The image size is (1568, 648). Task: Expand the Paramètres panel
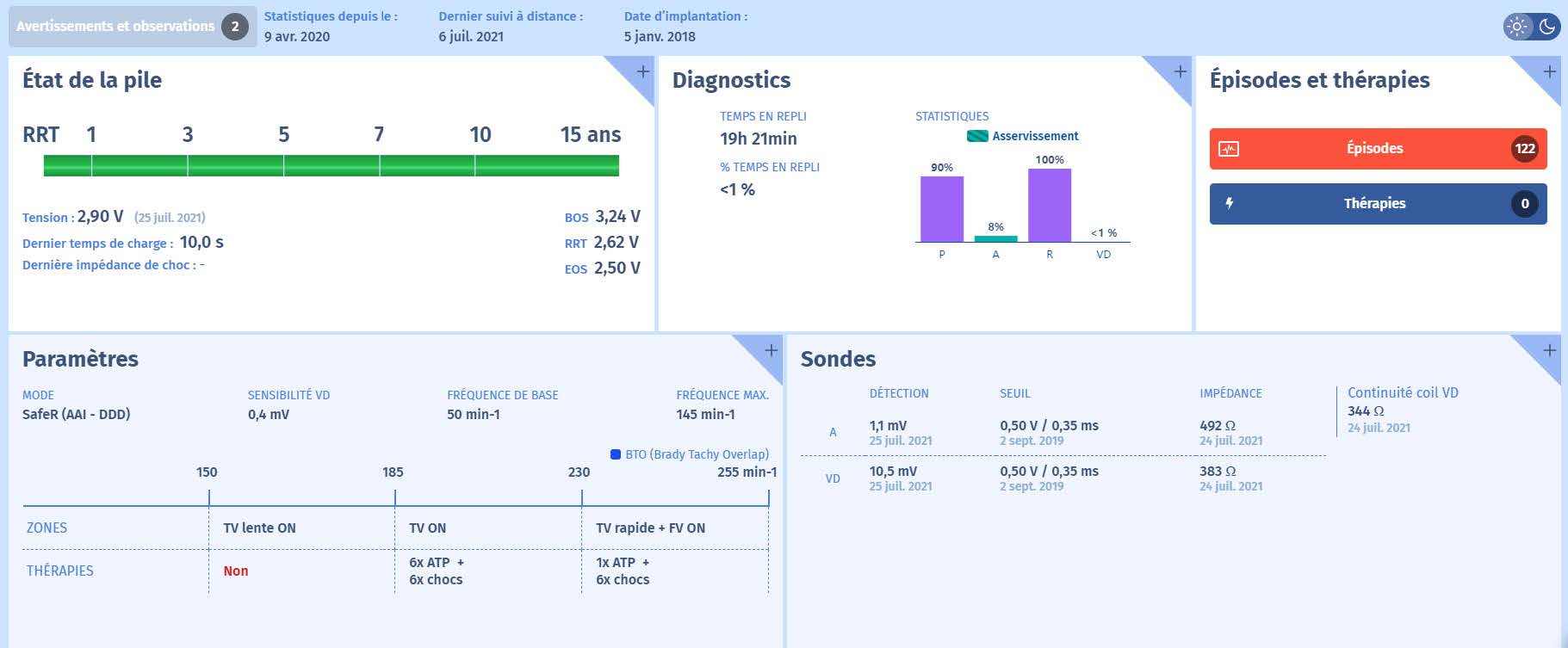click(x=771, y=350)
